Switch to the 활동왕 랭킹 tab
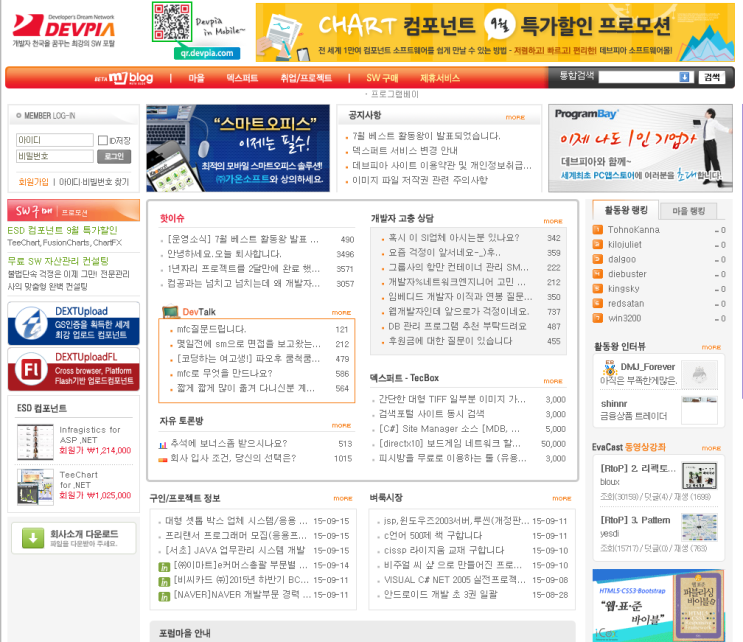The image size is (743, 642). (x=625, y=210)
